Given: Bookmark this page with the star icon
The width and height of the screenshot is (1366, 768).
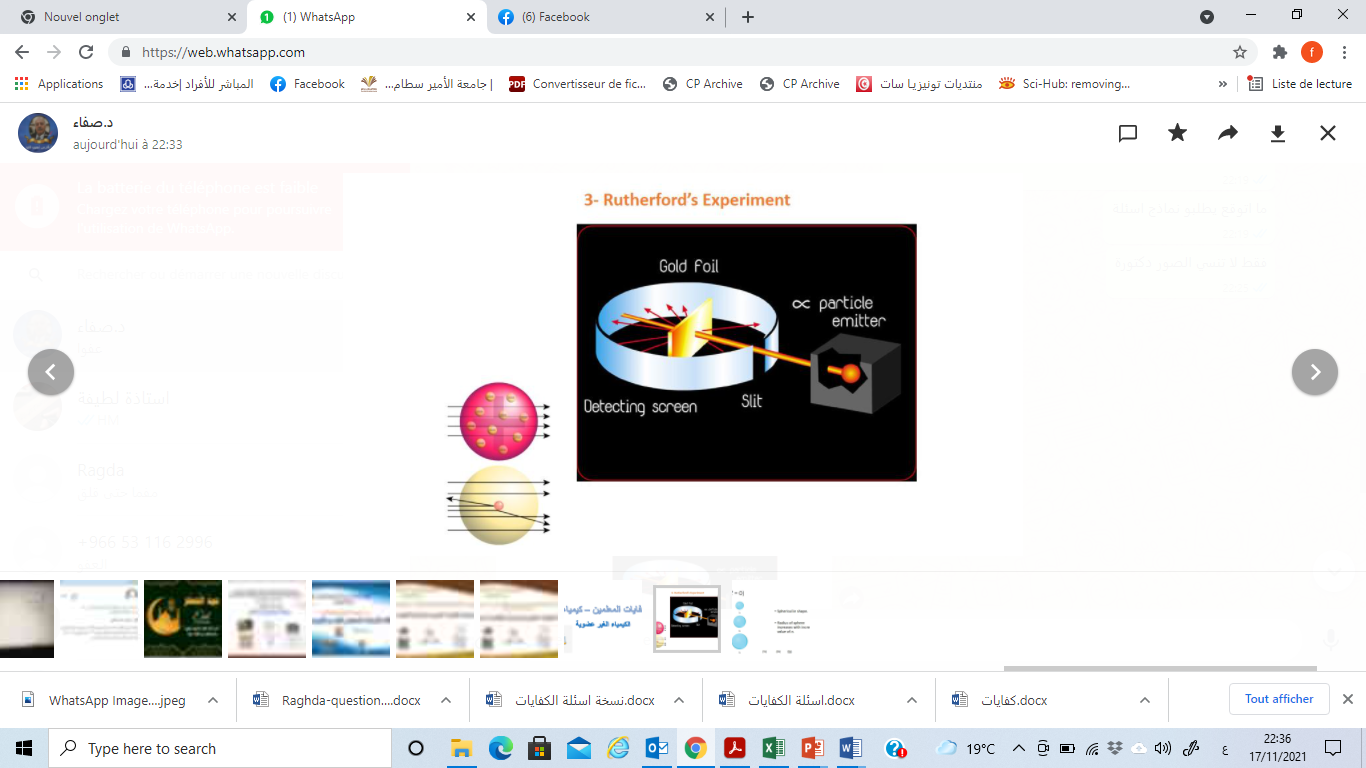Looking at the screenshot, I should point(1240,52).
